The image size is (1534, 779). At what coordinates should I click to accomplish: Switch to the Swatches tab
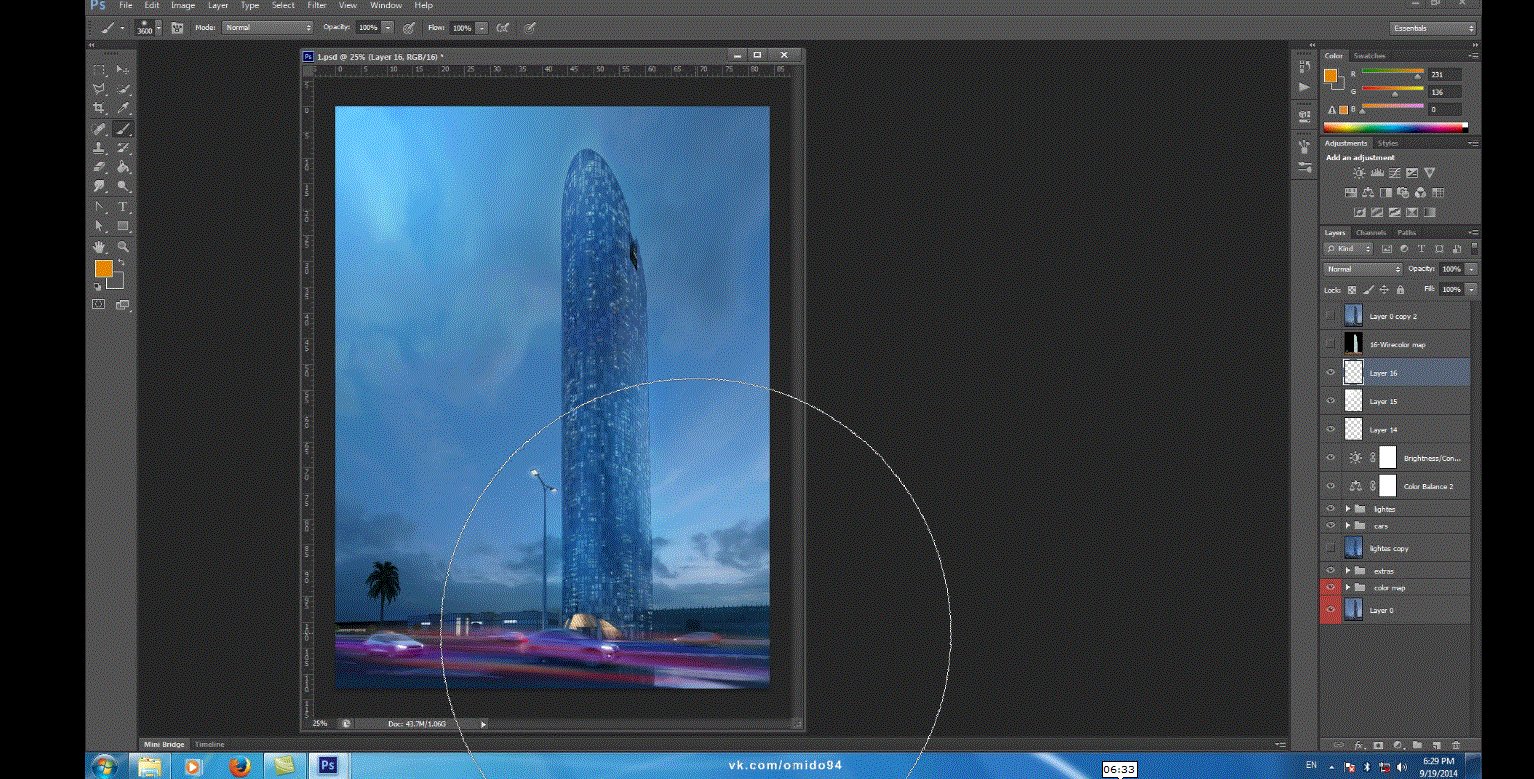point(1370,56)
